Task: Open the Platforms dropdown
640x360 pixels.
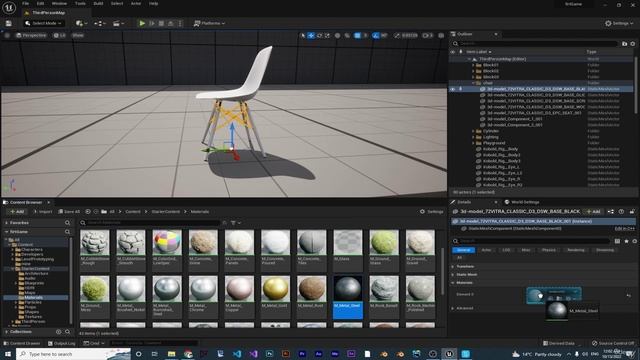Action: coord(209,23)
